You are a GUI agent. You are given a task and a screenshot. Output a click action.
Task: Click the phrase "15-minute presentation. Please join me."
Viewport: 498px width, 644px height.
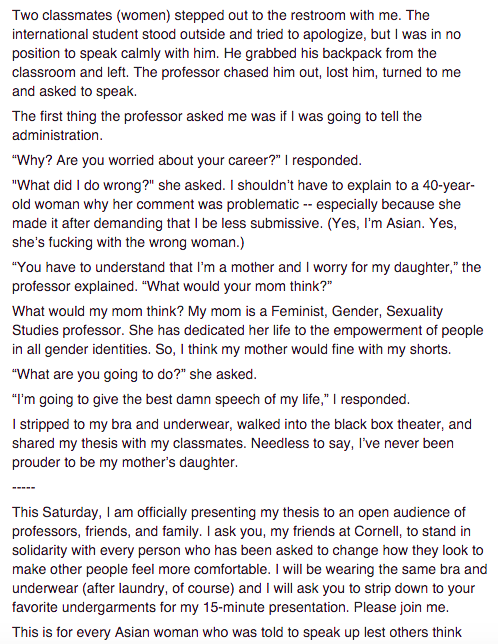click(x=326, y=607)
